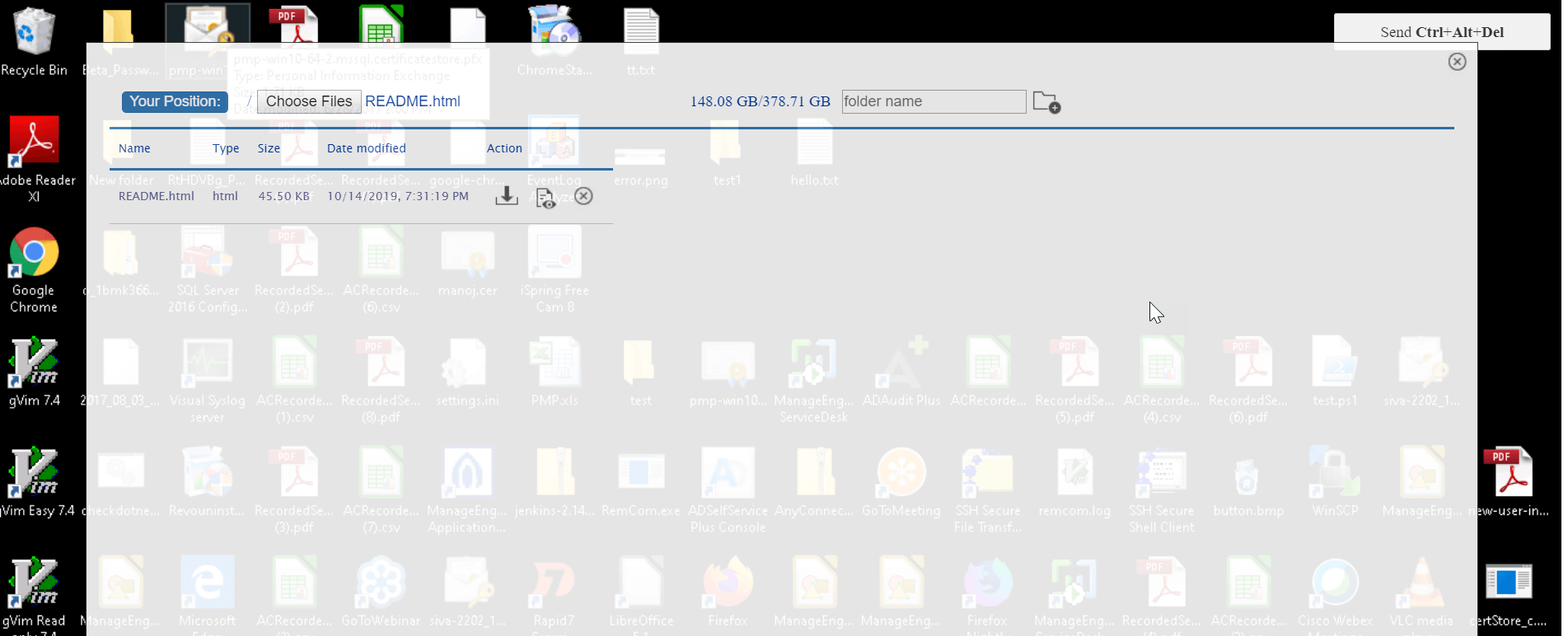
Task: Select the highlighted pmp-win certificate envelope icon
Action: point(208,41)
